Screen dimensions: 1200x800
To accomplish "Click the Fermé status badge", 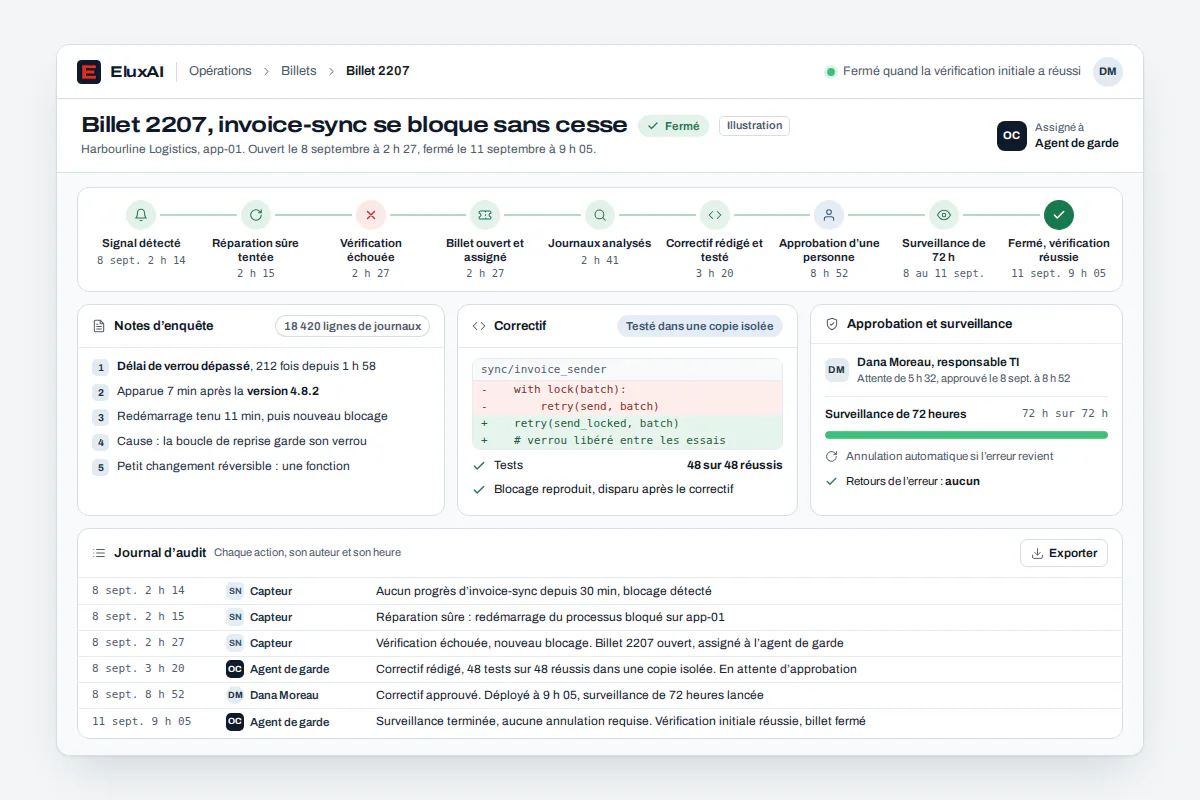I will point(674,126).
